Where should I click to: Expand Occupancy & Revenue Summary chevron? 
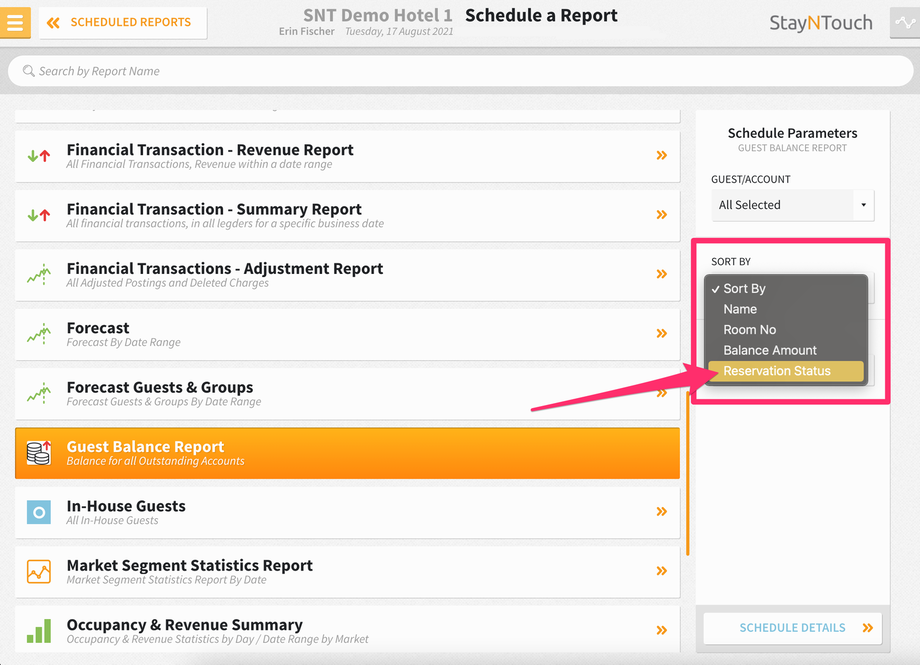coord(662,630)
